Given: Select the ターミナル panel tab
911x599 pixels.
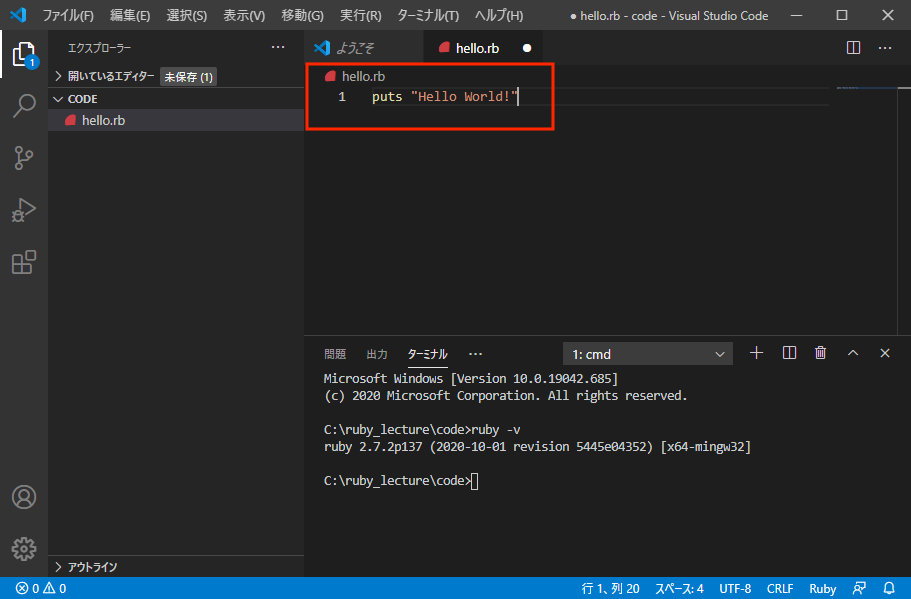Looking at the screenshot, I should coord(427,354).
